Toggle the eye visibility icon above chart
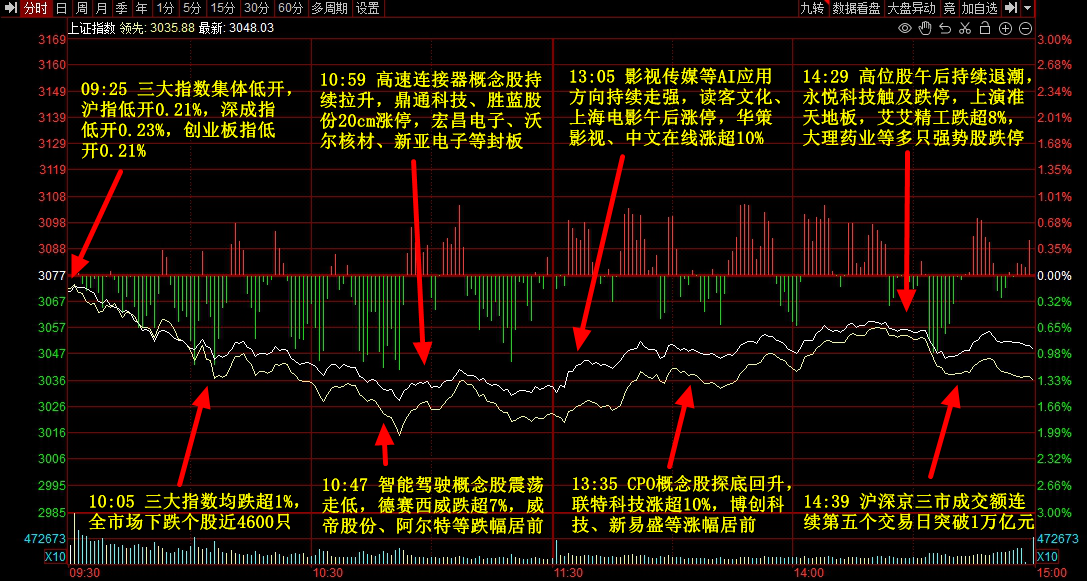1087x581 pixels. point(905,28)
